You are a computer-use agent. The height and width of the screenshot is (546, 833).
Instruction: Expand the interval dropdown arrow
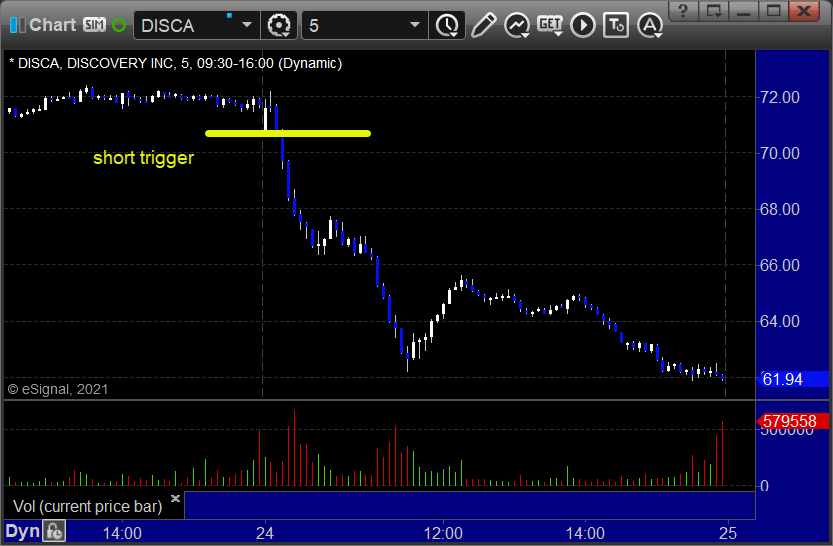click(x=415, y=25)
